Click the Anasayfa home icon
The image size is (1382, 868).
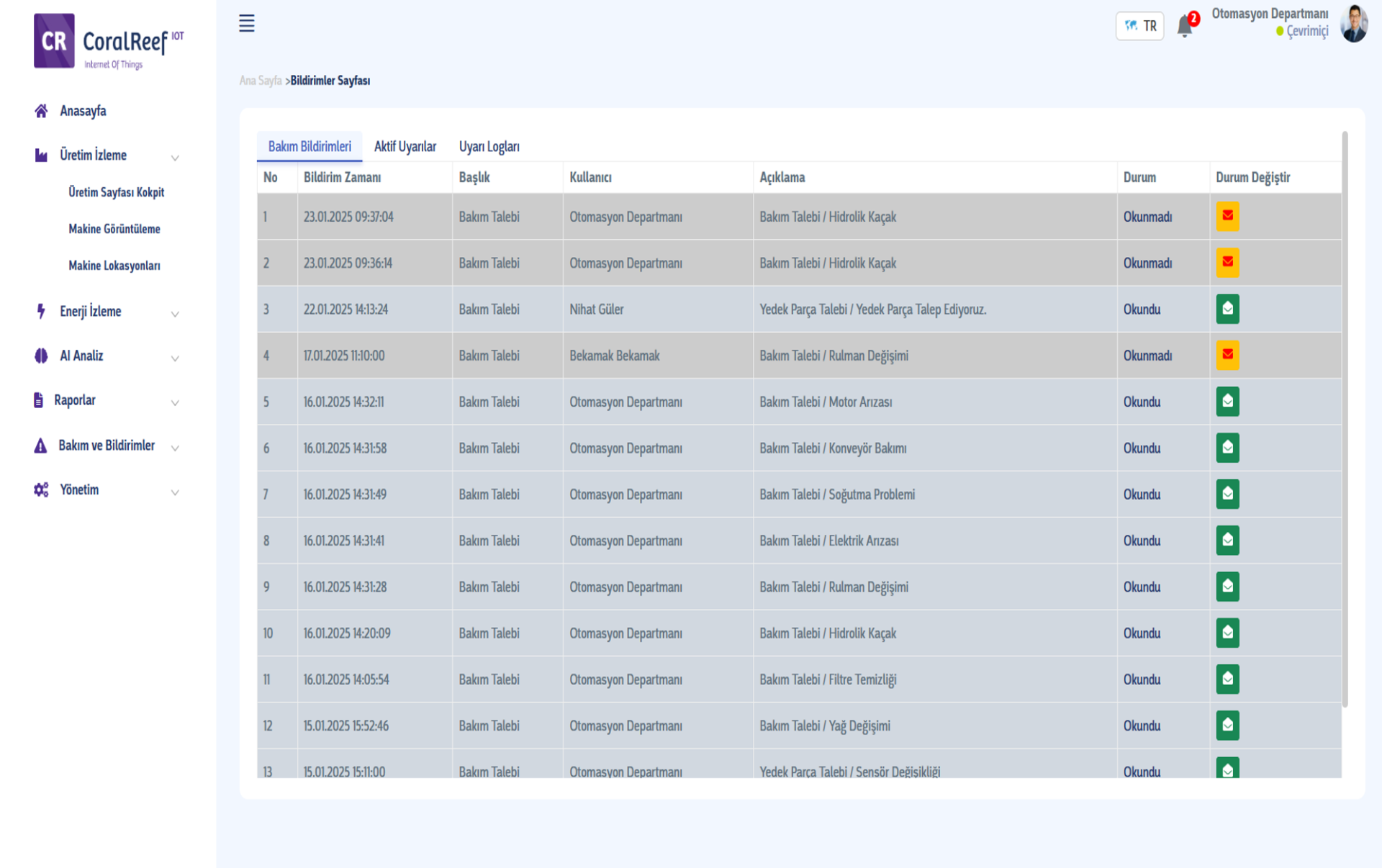(41, 111)
